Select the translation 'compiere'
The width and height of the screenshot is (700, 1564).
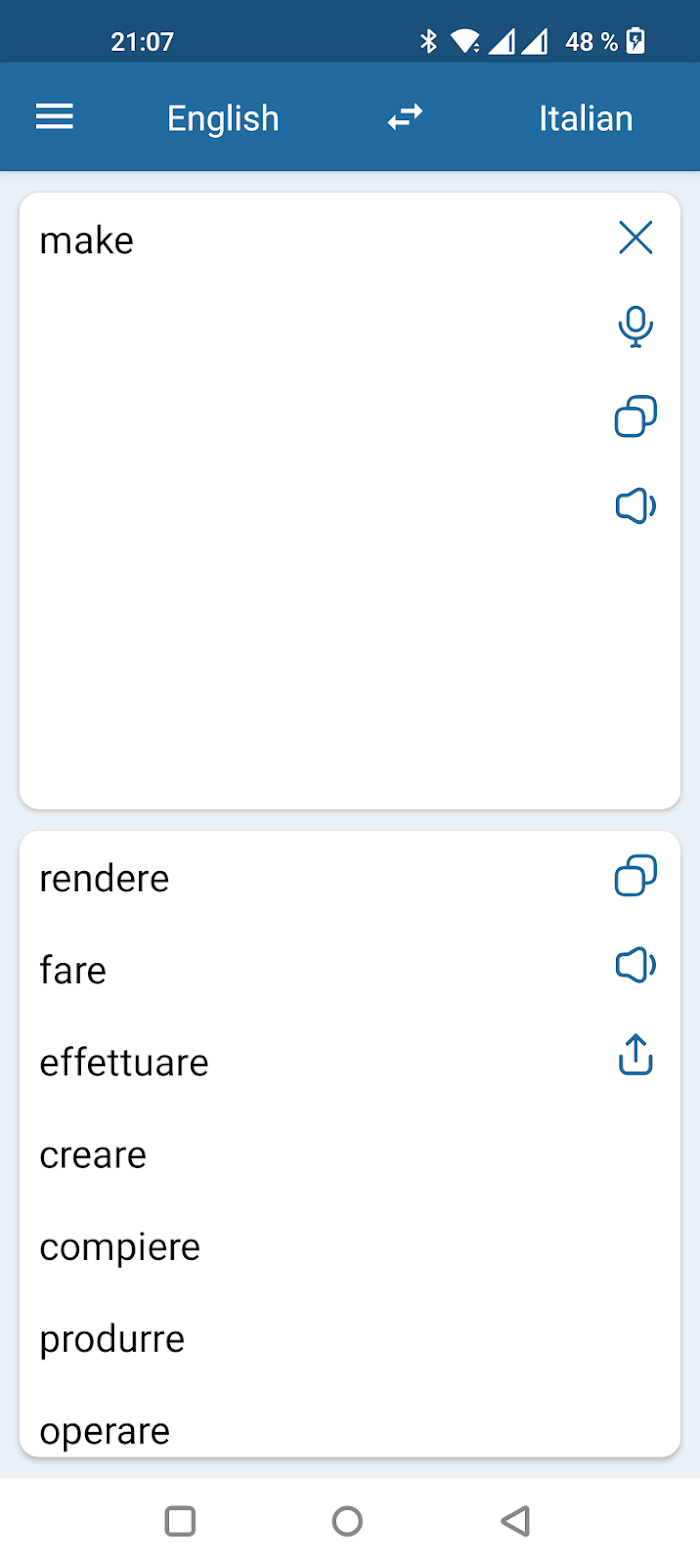[120, 1247]
